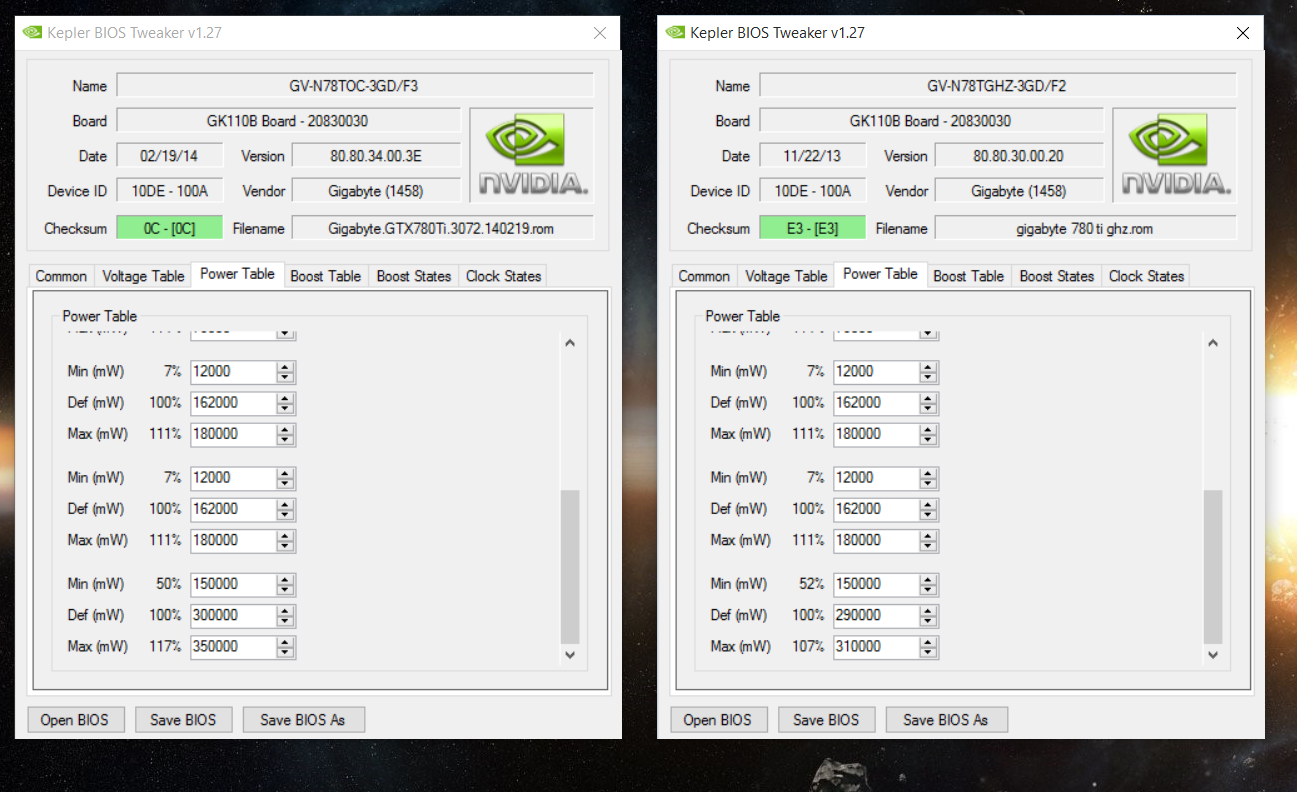Image resolution: width=1297 pixels, height=792 pixels.
Task: Increase the 300000 Def value
Action: point(285,610)
